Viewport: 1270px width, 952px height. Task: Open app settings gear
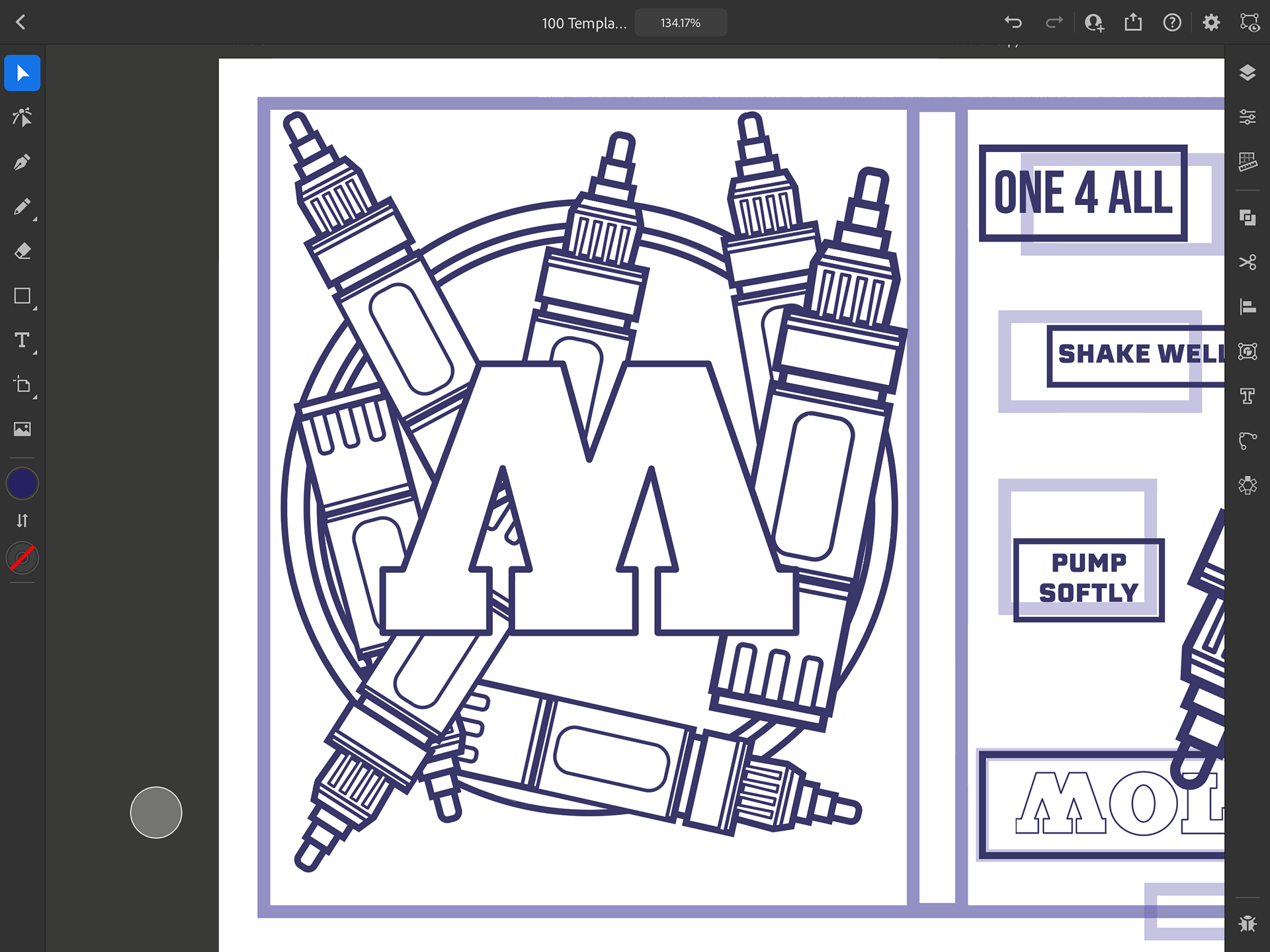point(1211,22)
